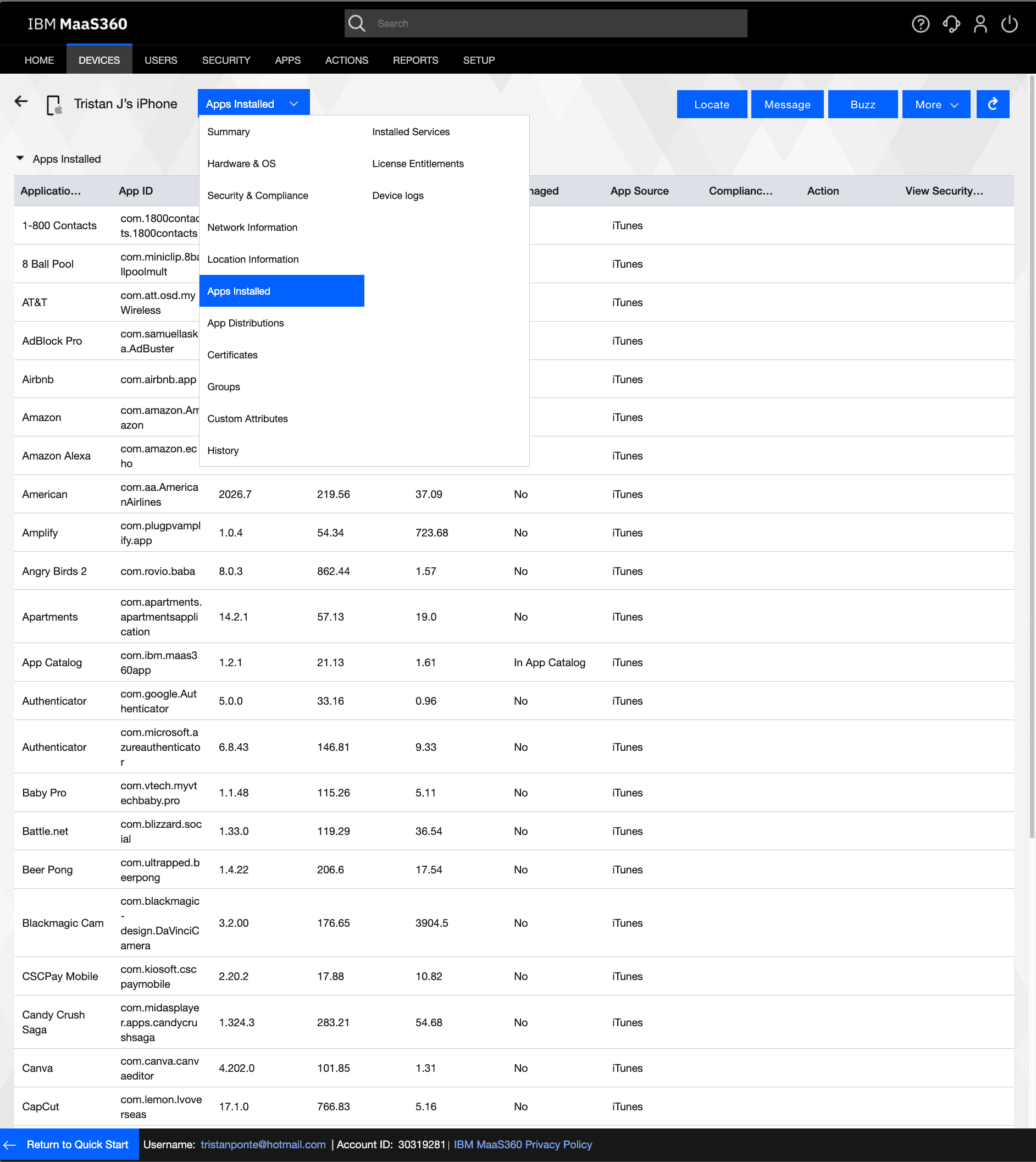This screenshot has height=1162, width=1036.
Task: Click the 'Battle.net' application name
Action: (45, 831)
